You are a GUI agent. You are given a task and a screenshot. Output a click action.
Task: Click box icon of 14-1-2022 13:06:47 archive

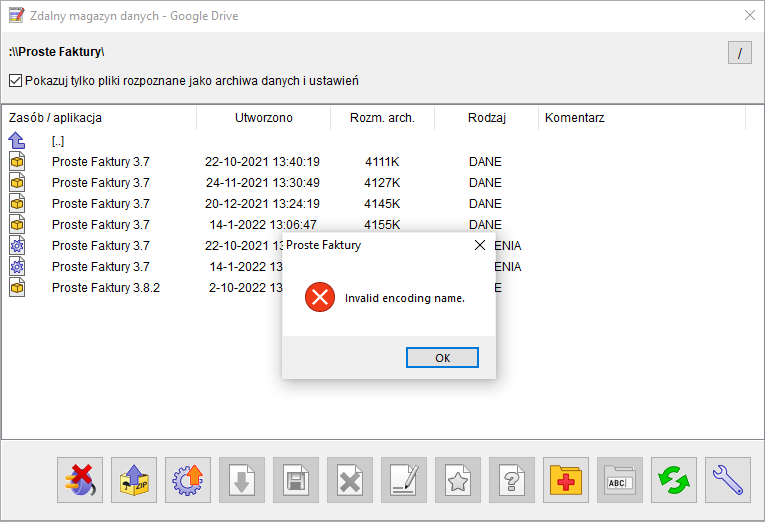(17, 224)
